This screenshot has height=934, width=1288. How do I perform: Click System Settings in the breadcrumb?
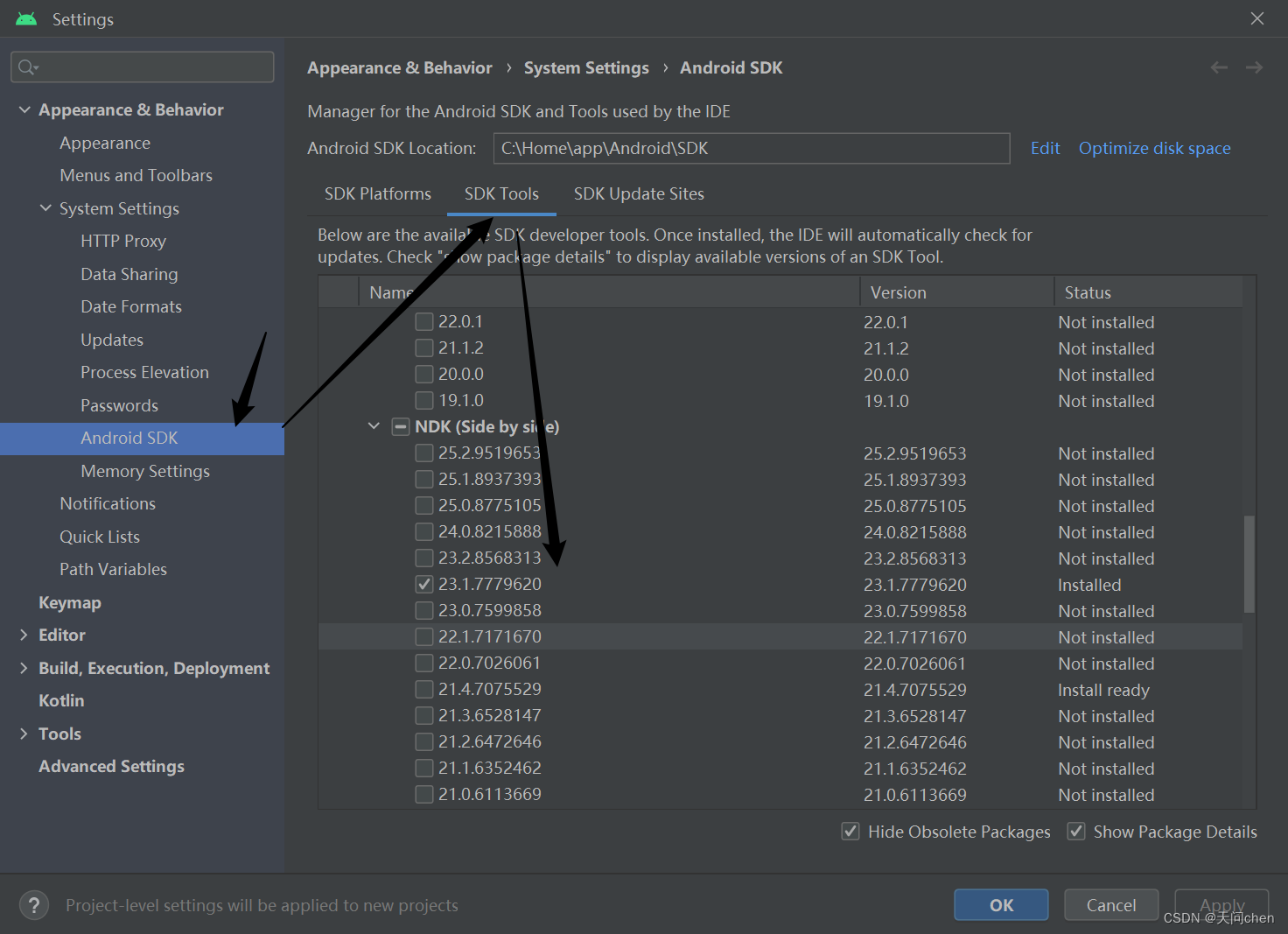coord(586,67)
